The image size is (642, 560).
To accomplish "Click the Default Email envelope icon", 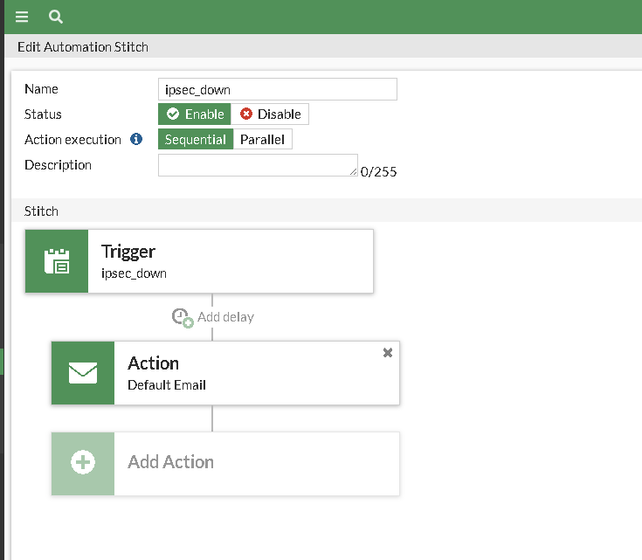I will [x=83, y=373].
